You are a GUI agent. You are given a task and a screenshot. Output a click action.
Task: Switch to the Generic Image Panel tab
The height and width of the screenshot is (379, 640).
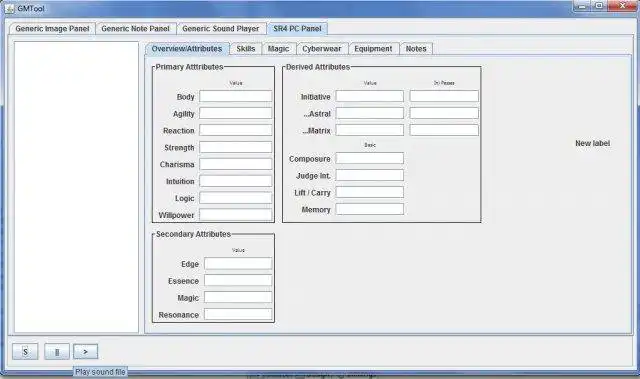pos(52,29)
